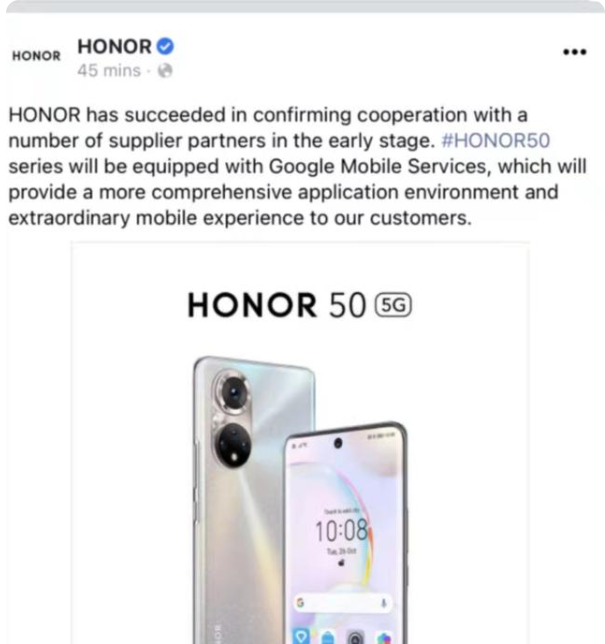This screenshot has width=605, height=644.
Task: Click the punch-hole front camera on phone
Action: click(338, 443)
